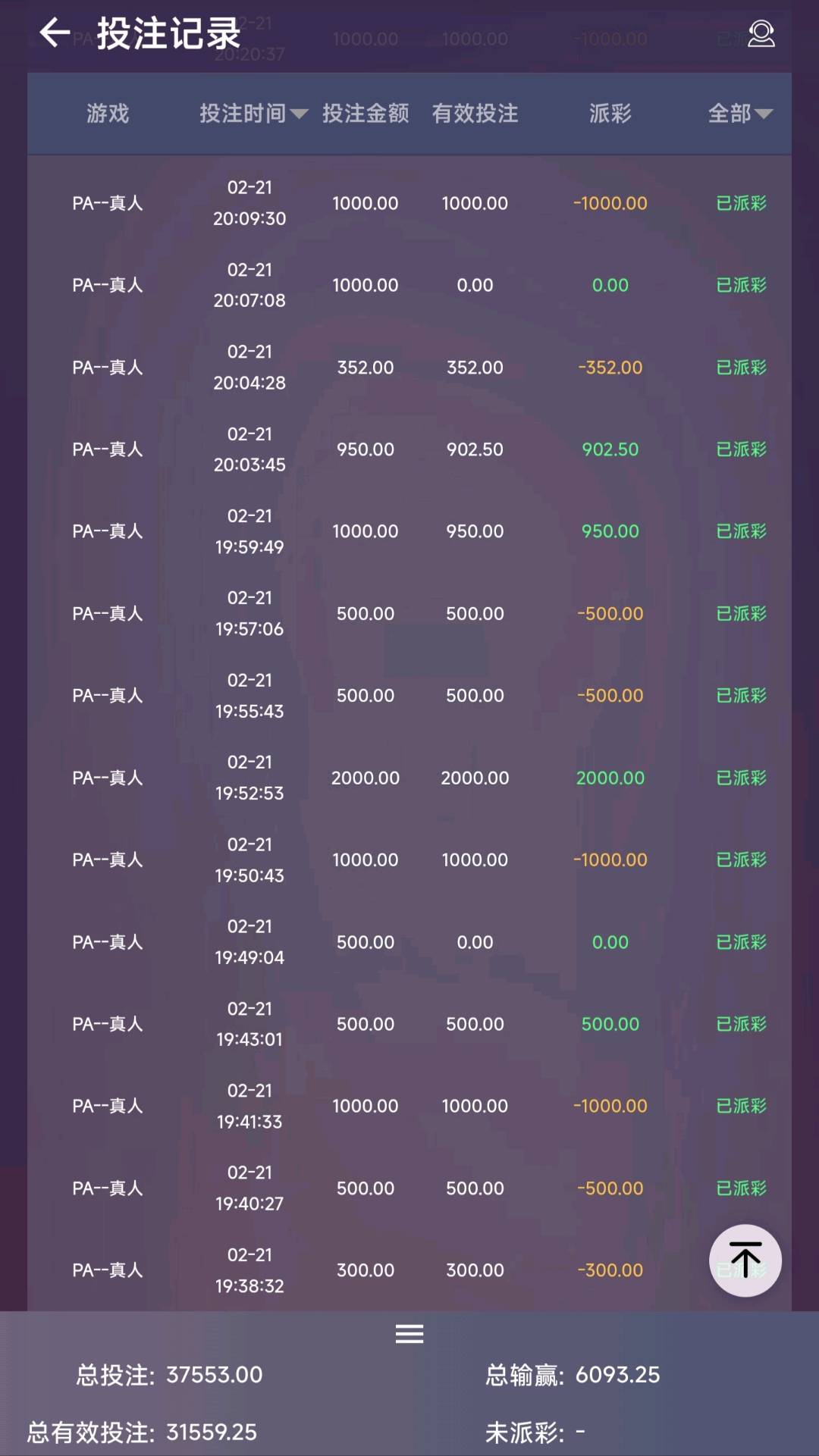Select the 游戏 column header
Screen dimensions: 819x1456
(108, 114)
